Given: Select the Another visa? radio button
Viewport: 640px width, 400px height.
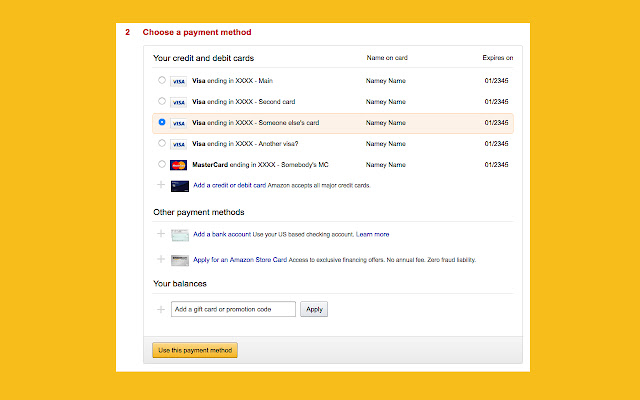Looking at the screenshot, I should 162,143.
